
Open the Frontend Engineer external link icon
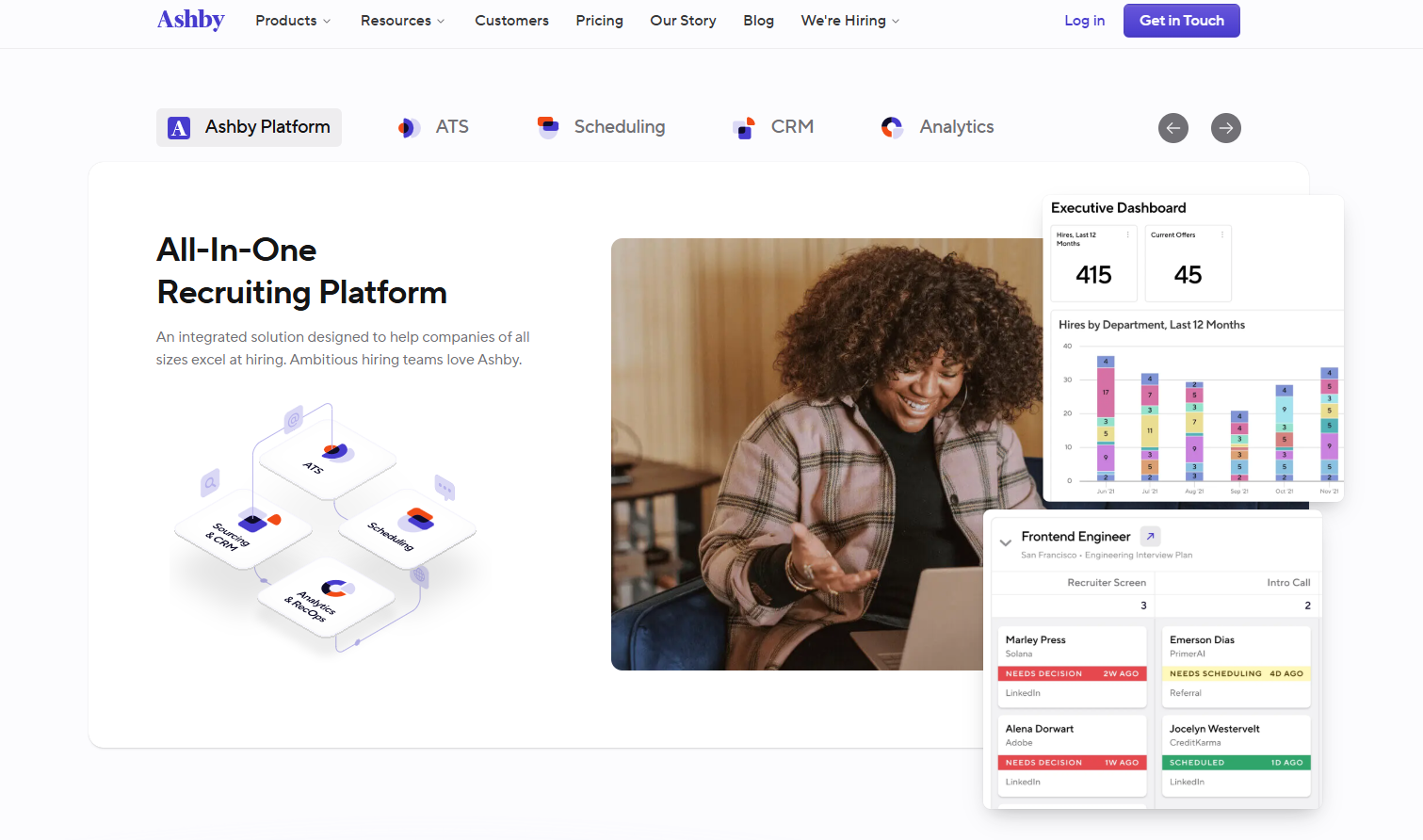tap(1150, 536)
